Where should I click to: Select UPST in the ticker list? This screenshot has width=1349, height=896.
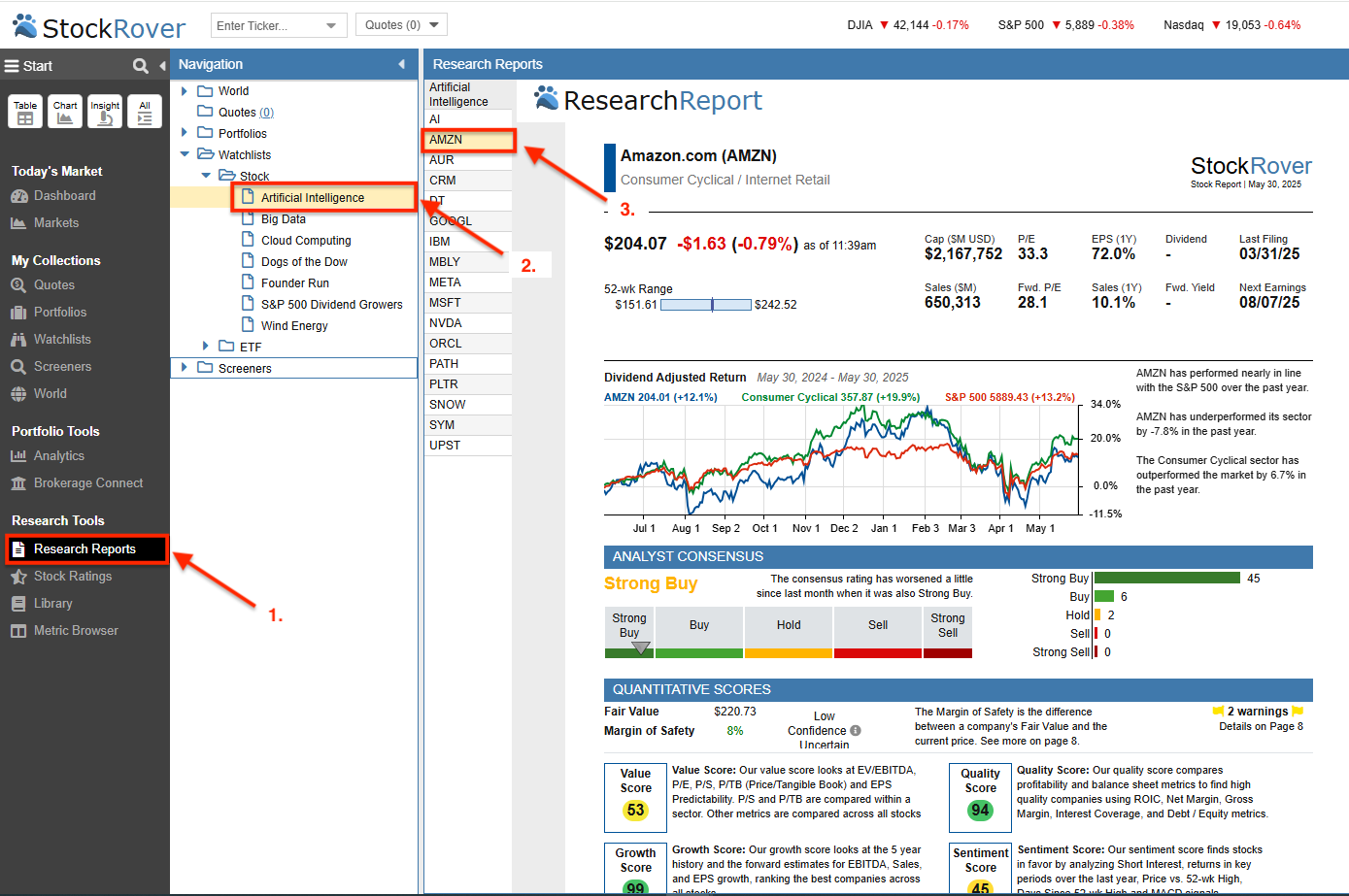(x=468, y=446)
